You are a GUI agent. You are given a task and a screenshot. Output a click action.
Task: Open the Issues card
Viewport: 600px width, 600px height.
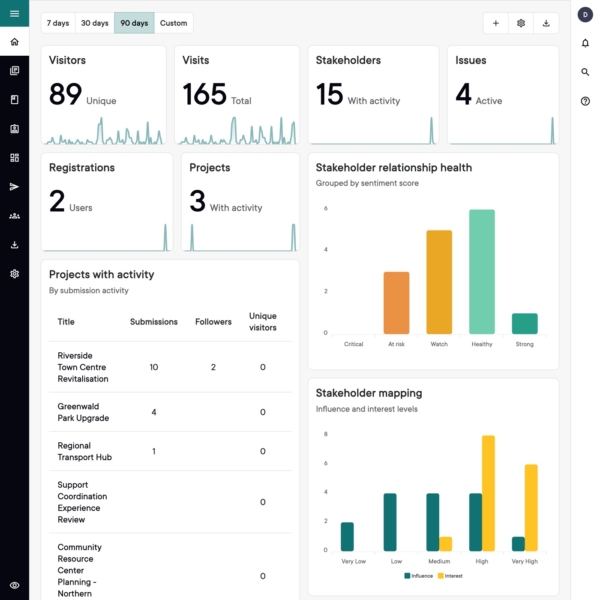[503, 95]
